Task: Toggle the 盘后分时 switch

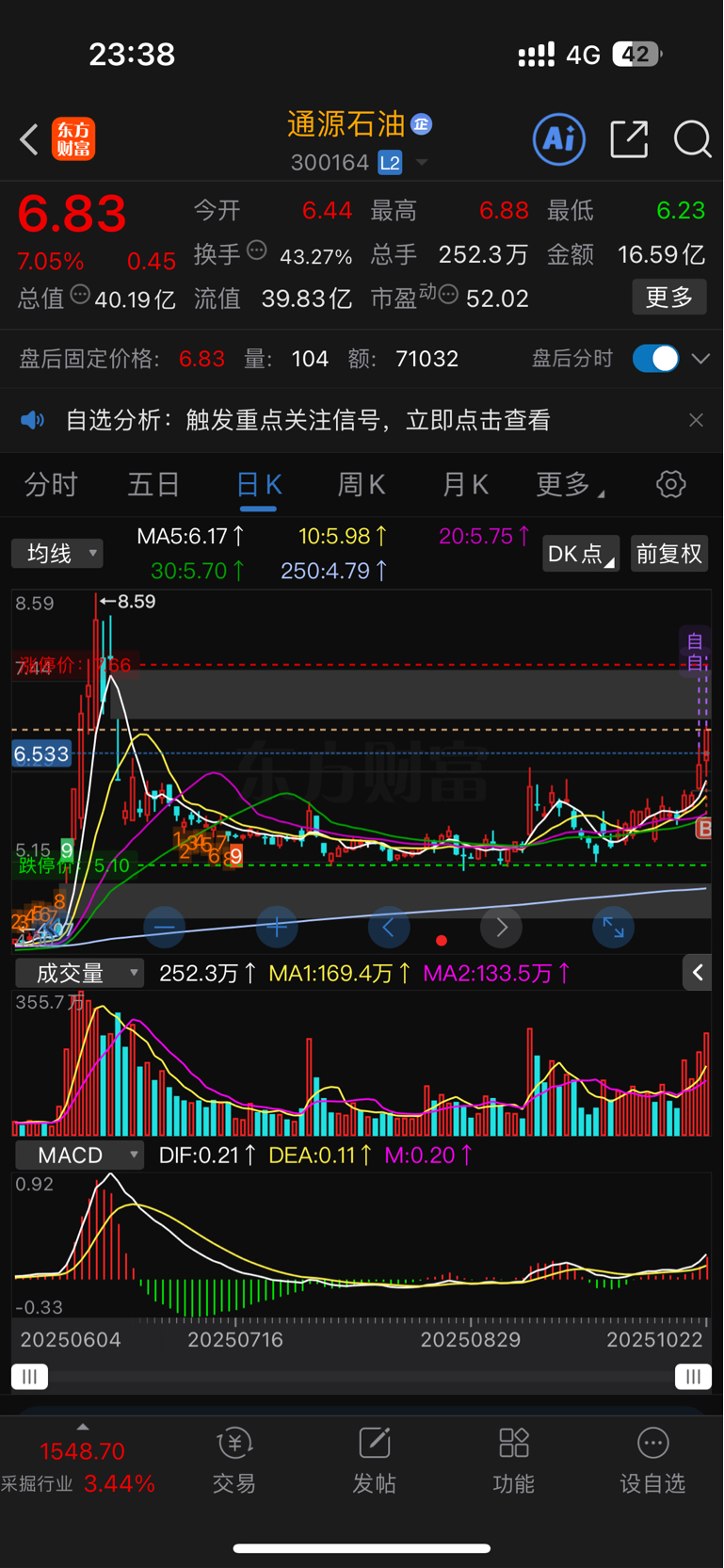Action: [655, 359]
